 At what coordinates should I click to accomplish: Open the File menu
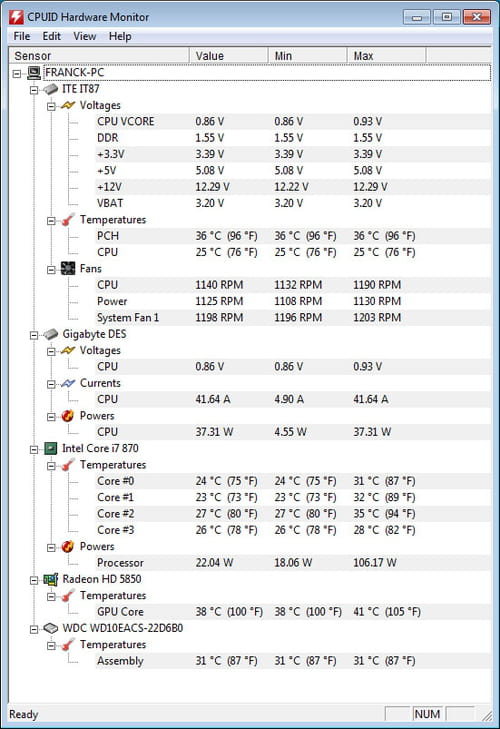(22, 36)
